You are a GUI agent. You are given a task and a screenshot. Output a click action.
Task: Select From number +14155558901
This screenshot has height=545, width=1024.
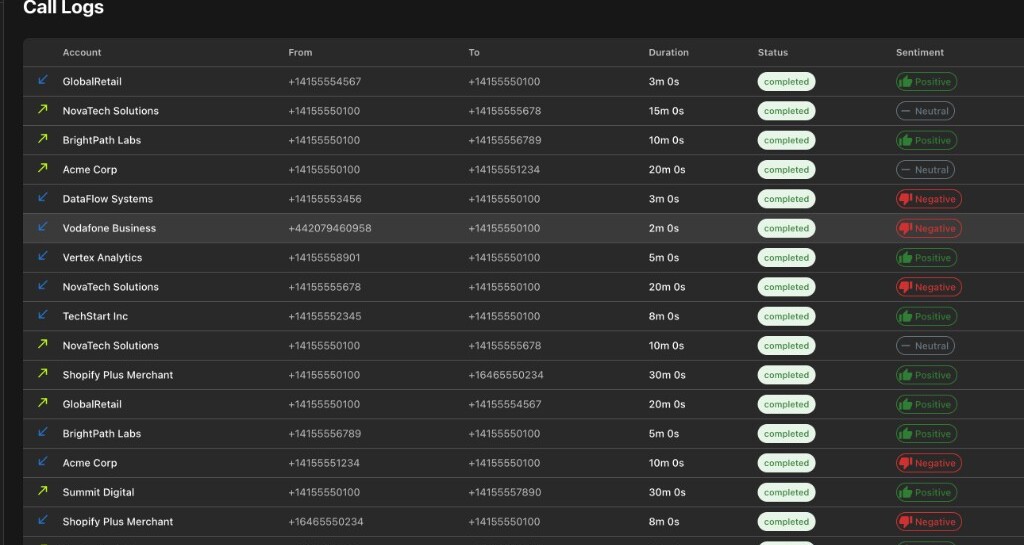(324, 258)
